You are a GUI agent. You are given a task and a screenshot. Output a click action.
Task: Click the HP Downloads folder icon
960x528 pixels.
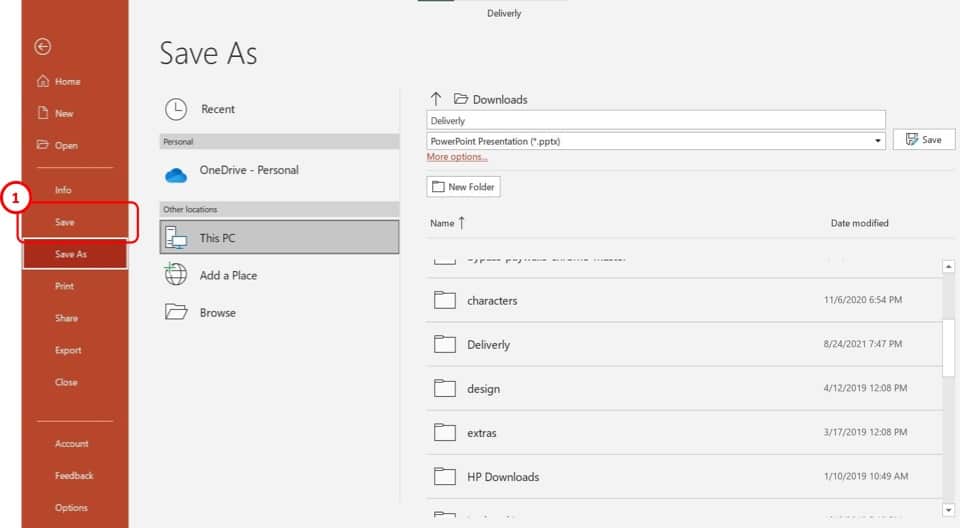click(x=444, y=477)
